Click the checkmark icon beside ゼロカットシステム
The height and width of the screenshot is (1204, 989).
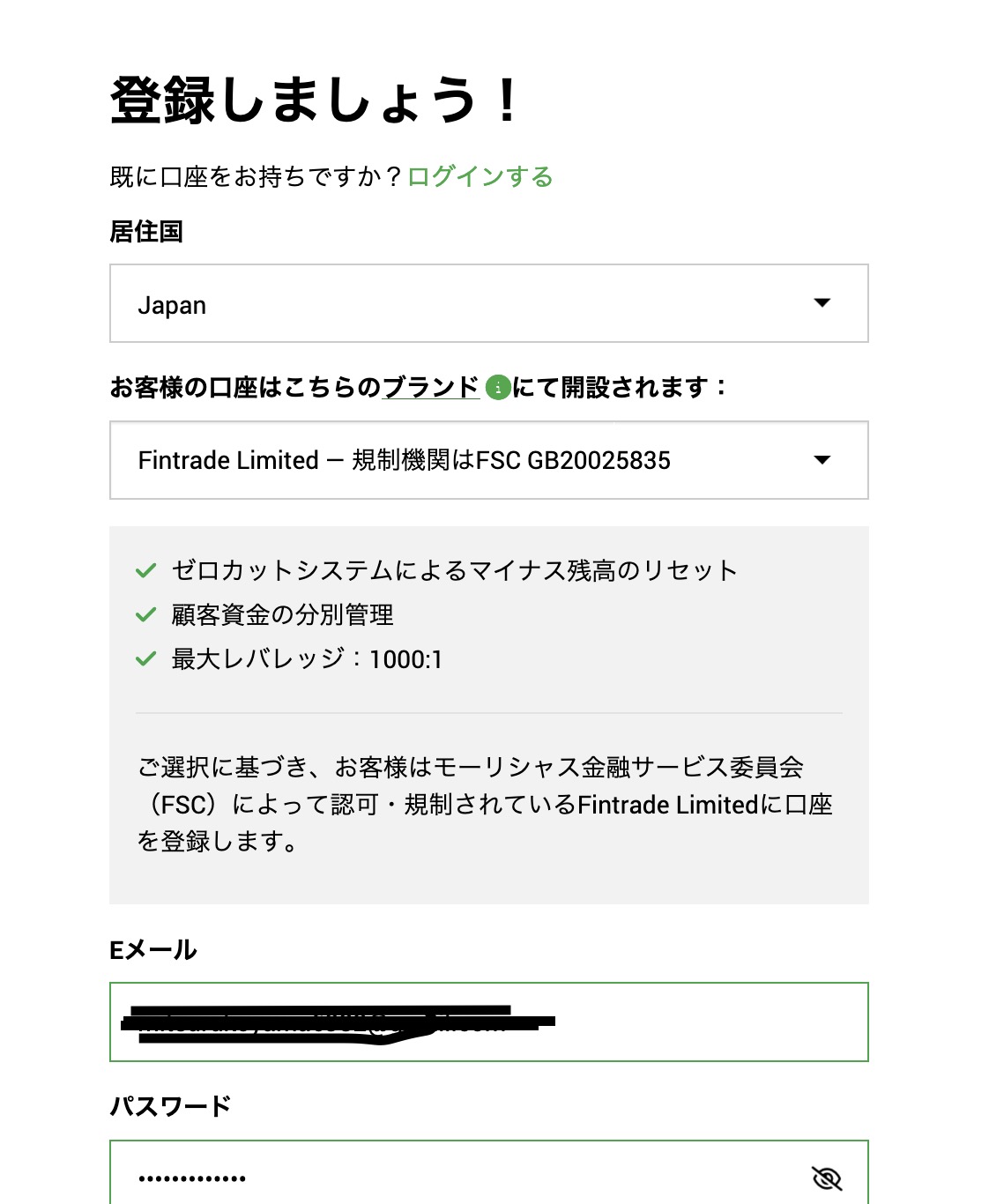click(146, 570)
